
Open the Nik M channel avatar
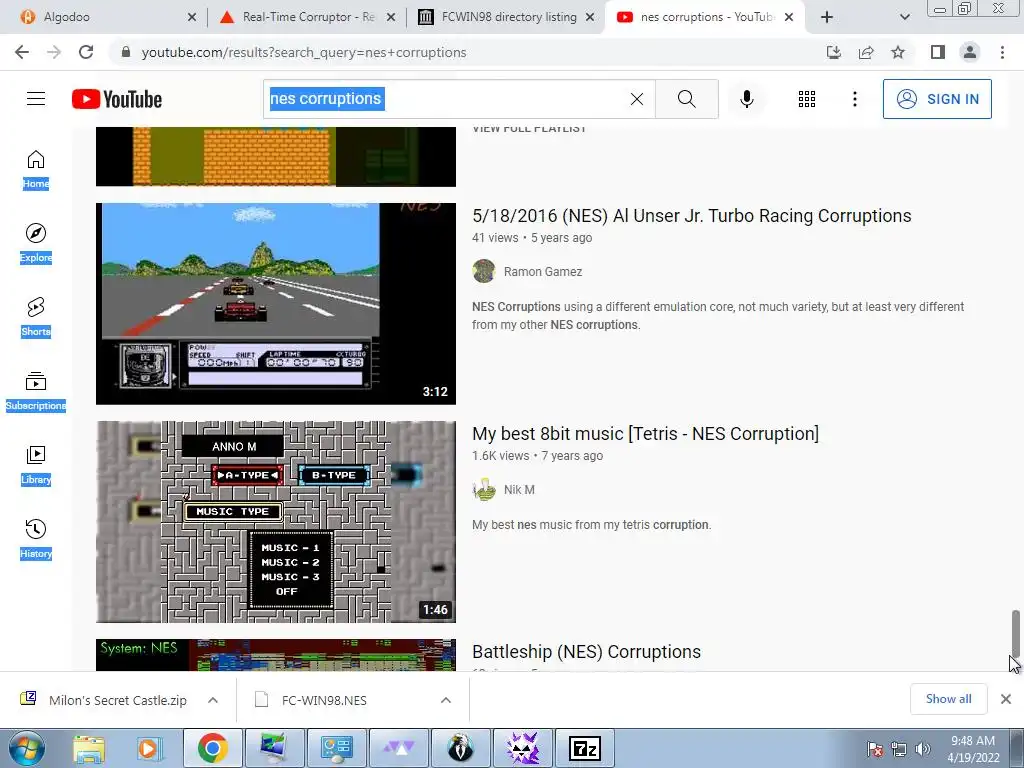point(484,489)
